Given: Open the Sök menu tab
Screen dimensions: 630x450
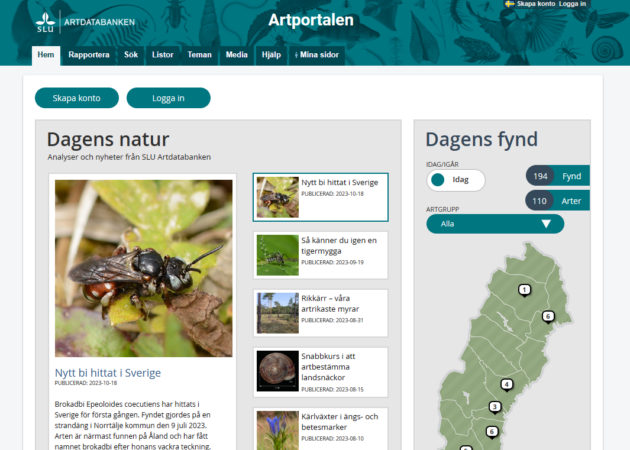Looking at the screenshot, I should click(x=131, y=55).
